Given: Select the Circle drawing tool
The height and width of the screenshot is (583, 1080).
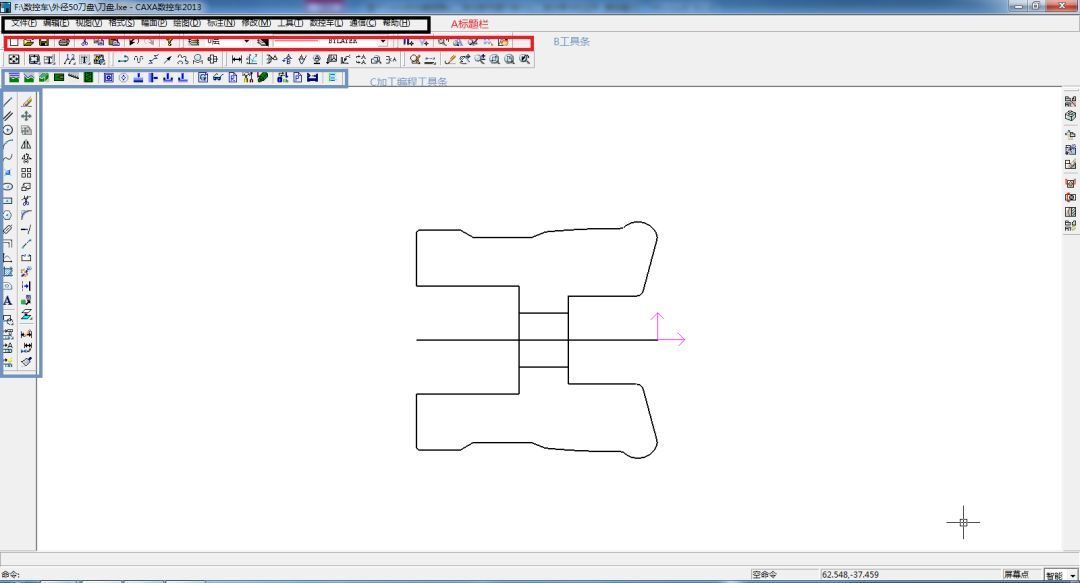Looking at the screenshot, I should pyautogui.click(x=8, y=130).
